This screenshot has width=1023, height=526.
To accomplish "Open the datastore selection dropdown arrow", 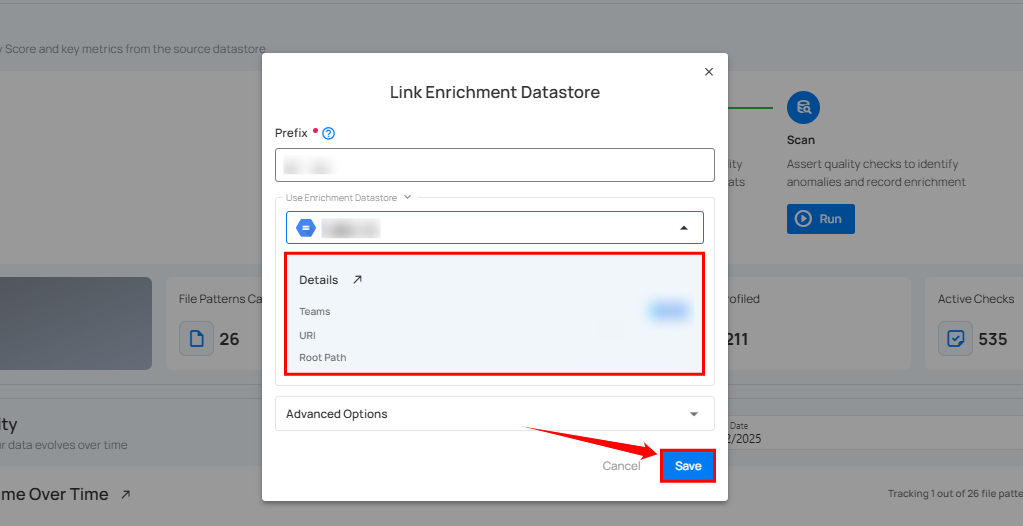I will coord(684,228).
